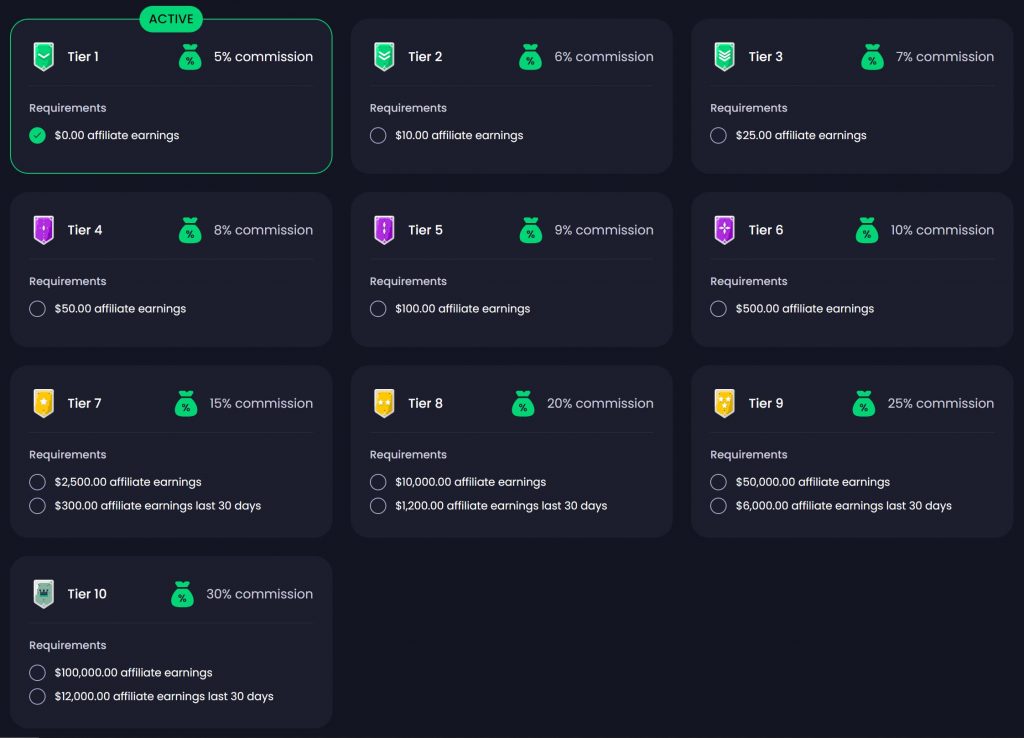The image size is (1024, 738).
Task: Check the $10.00 affiliate earnings requirement
Action: point(378,135)
